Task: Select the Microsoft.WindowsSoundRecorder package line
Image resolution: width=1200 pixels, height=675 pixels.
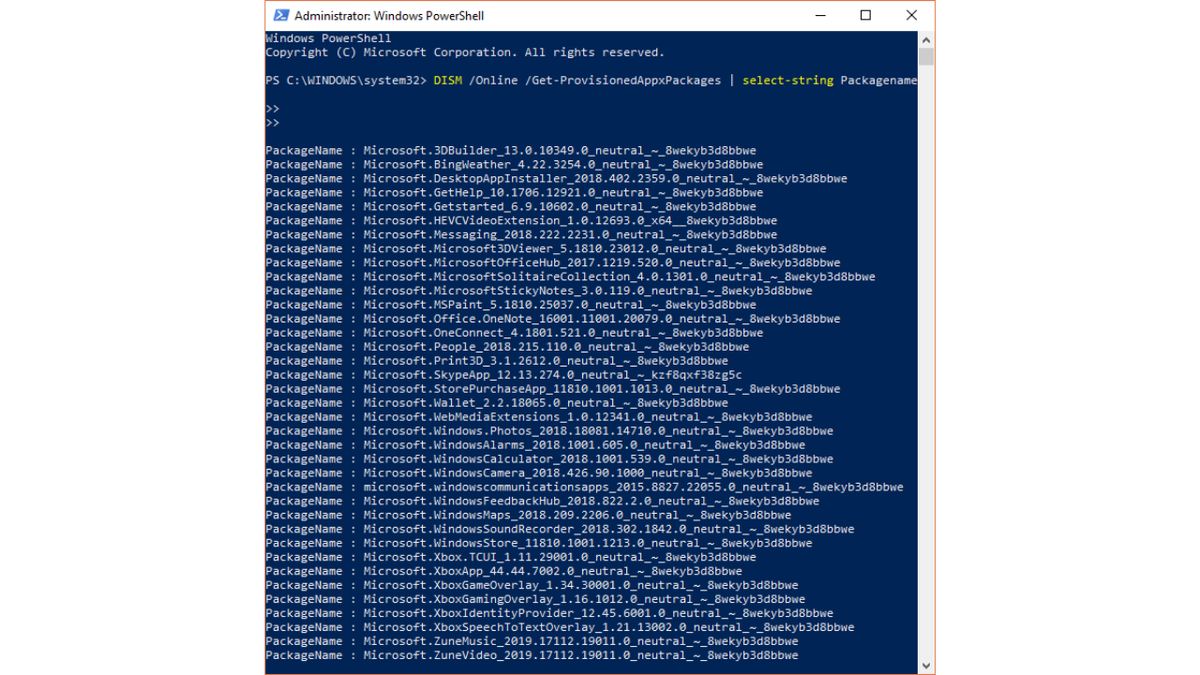Action: click(x=560, y=528)
